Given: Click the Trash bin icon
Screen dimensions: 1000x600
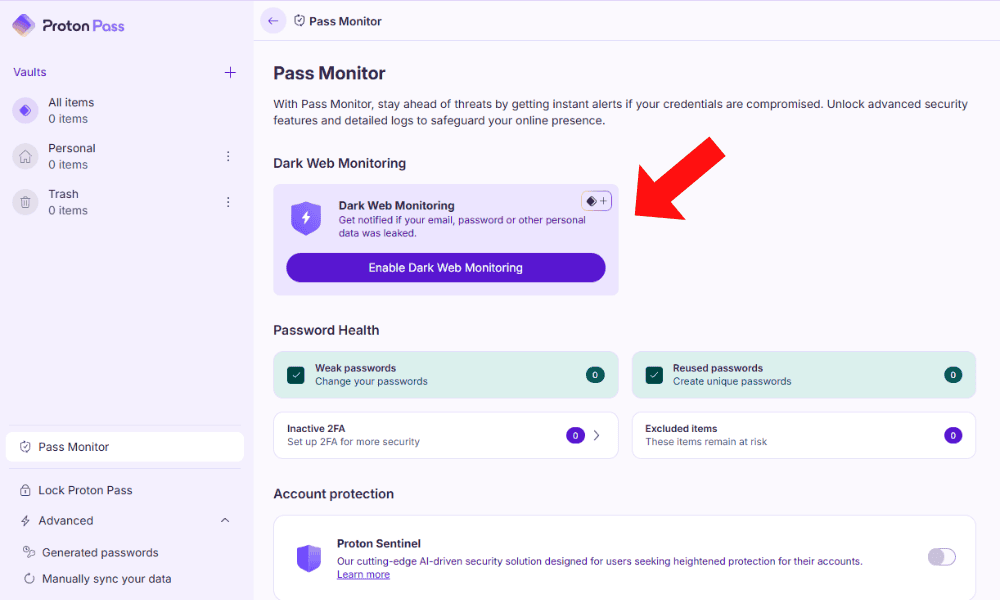Looking at the screenshot, I should [x=25, y=202].
